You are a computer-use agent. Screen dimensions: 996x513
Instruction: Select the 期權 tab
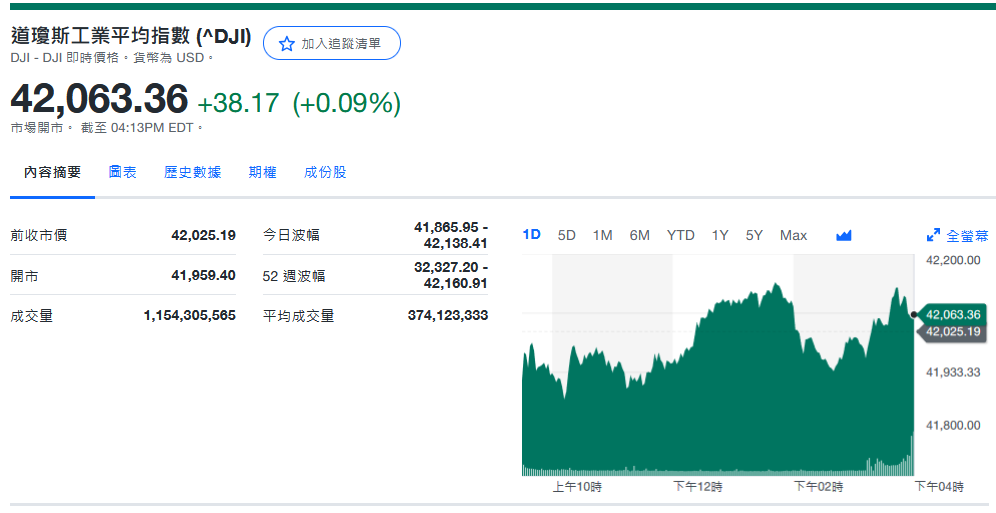(262, 172)
